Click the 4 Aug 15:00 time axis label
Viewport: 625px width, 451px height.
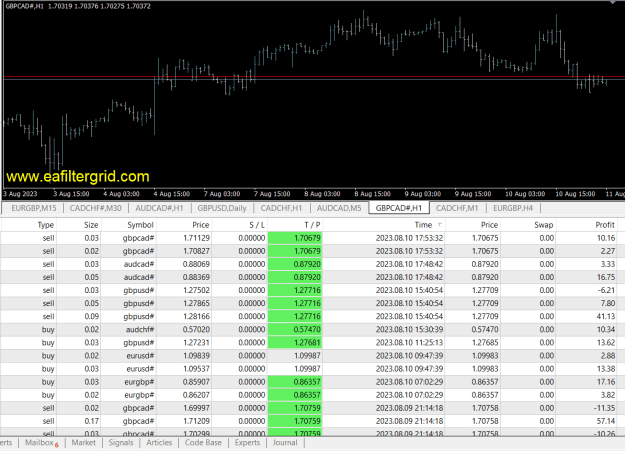(x=171, y=194)
